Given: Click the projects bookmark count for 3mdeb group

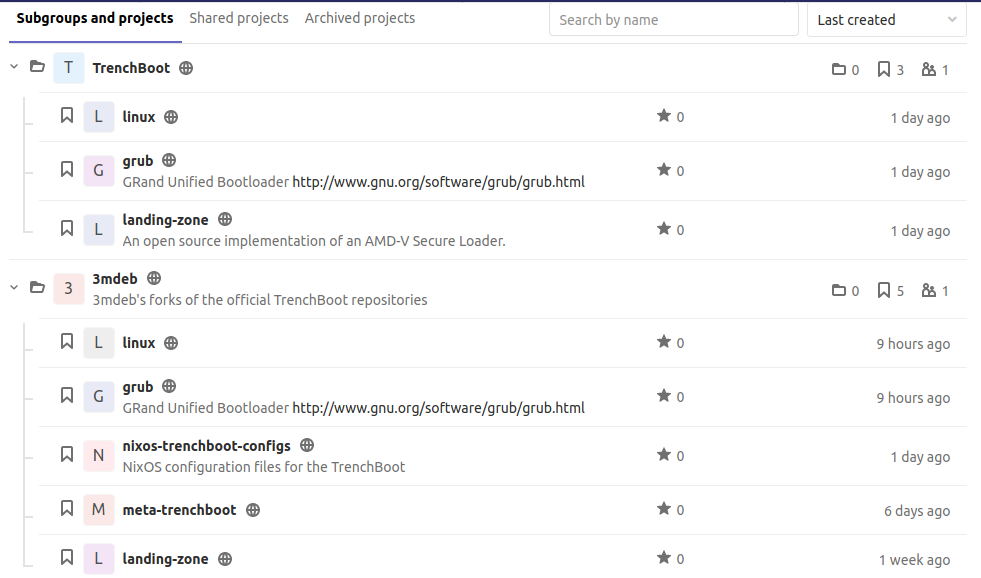Looking at the screenshot, I should [x=889, y=290].
